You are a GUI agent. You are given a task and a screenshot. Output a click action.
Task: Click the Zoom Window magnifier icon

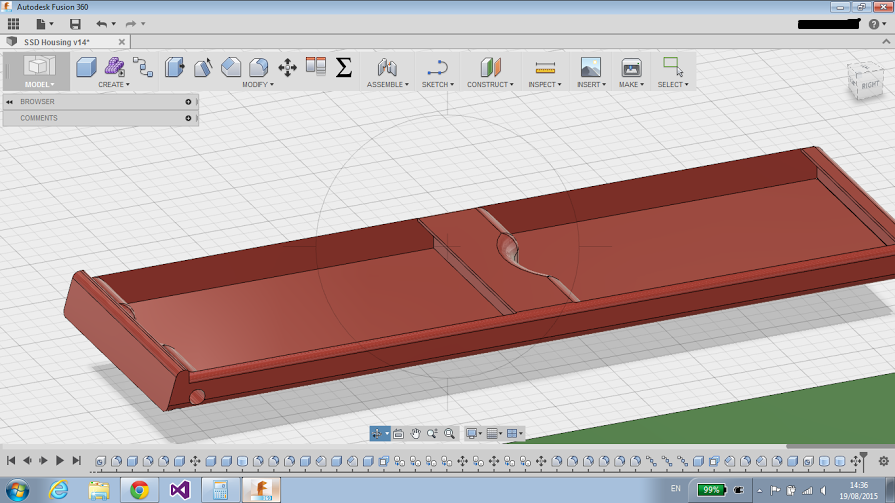click(432, 434)
